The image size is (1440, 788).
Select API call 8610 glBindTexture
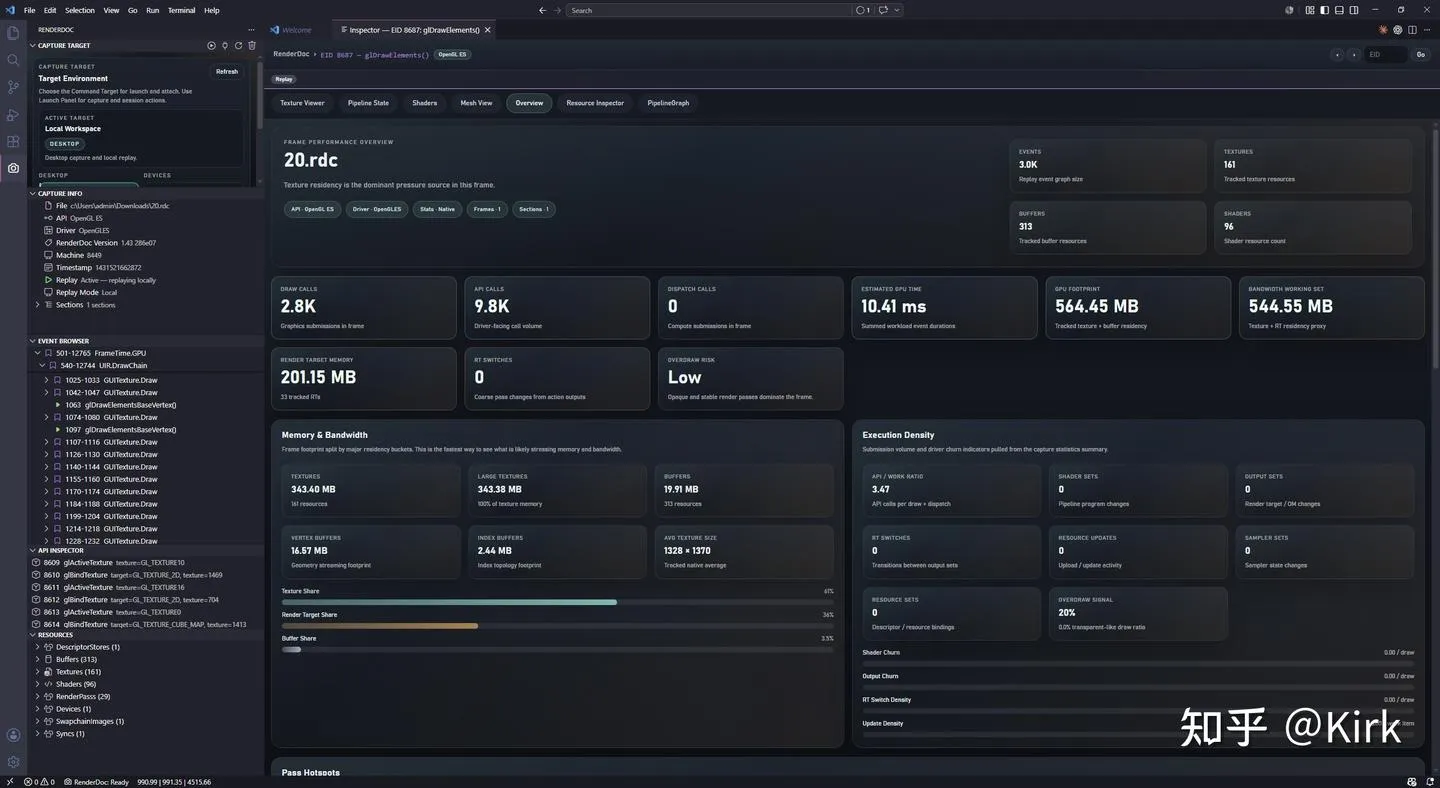coord(146,575)
